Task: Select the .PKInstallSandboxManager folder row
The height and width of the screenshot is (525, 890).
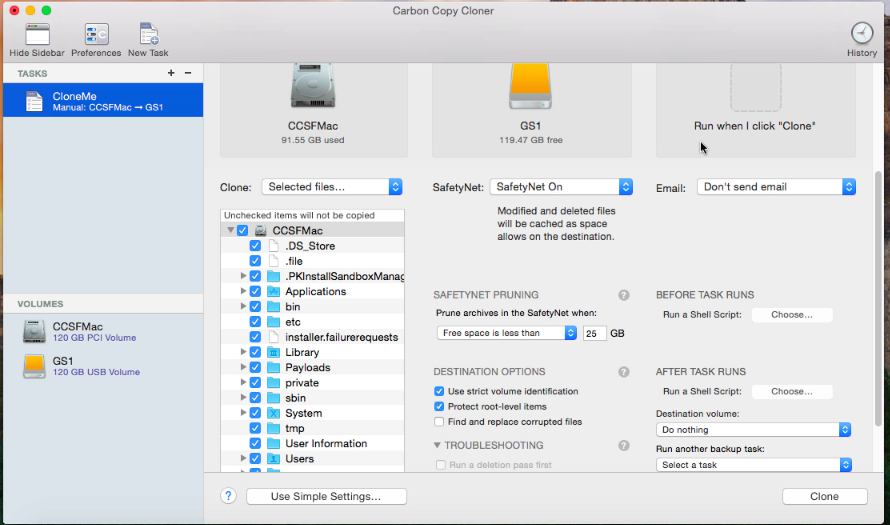Action: pos(313,276)
